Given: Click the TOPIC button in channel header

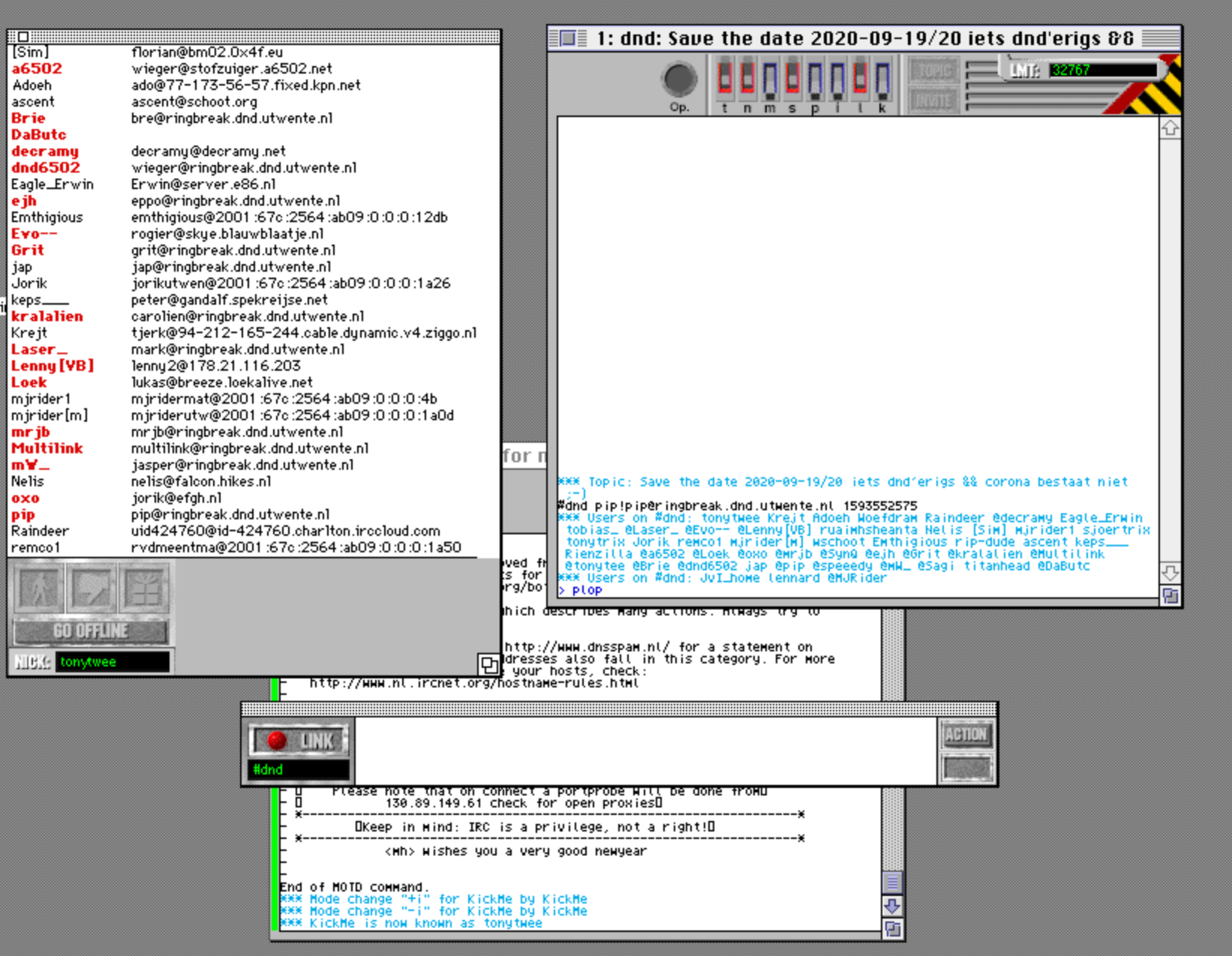Looking at the screenshot, I should (934, 71).
